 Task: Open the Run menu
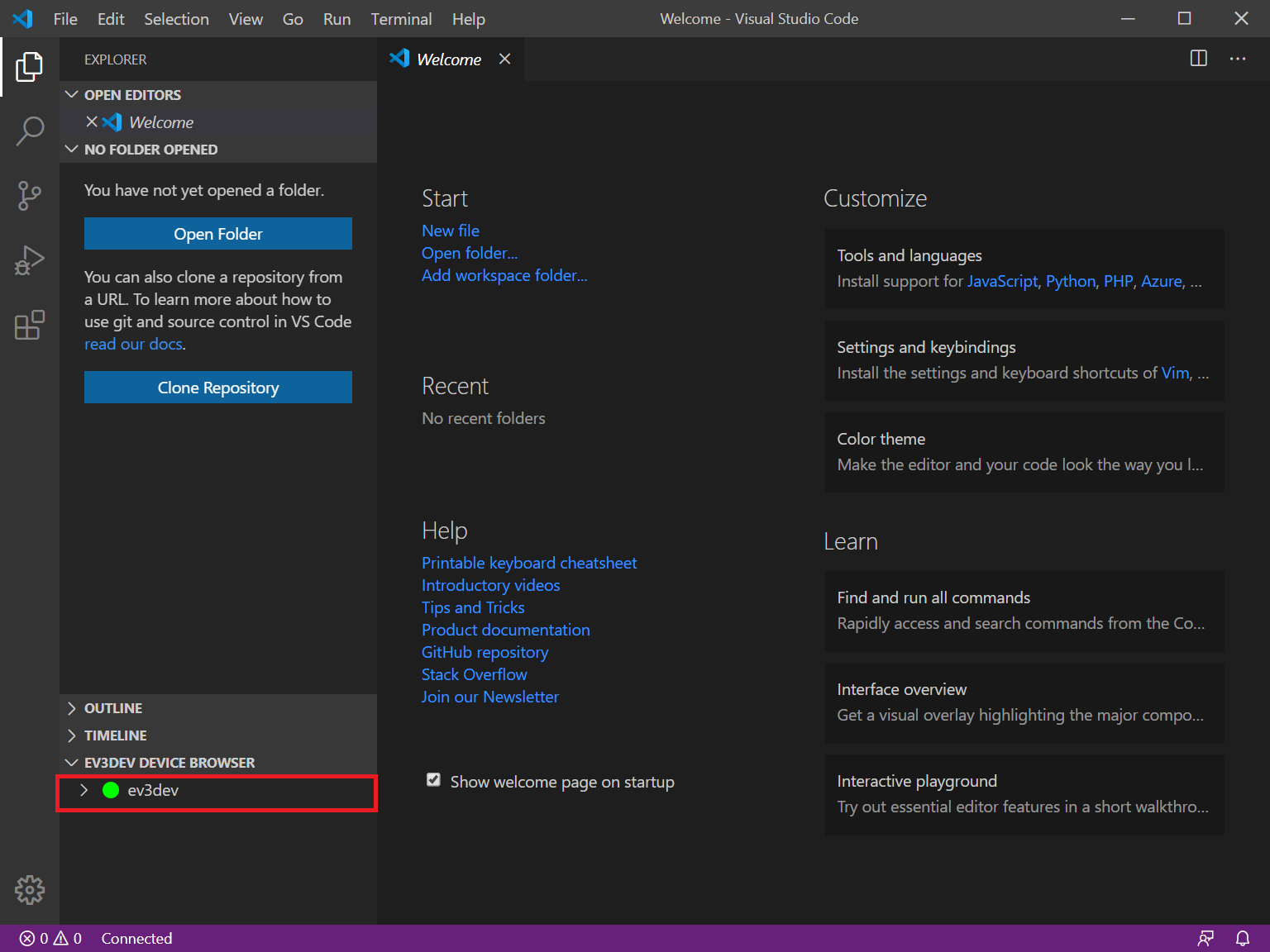pos(337,18)
